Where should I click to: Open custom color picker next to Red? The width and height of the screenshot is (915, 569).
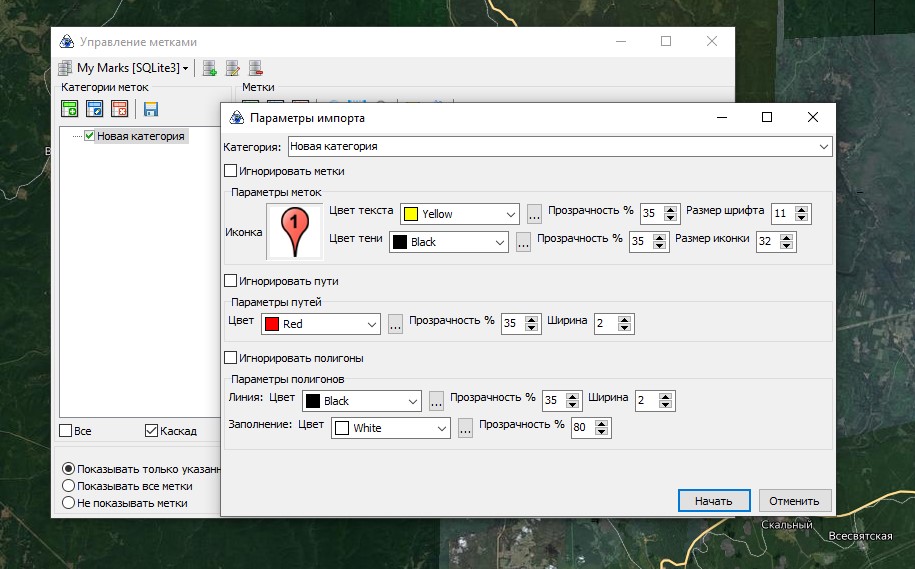click(x=395, y=324)
